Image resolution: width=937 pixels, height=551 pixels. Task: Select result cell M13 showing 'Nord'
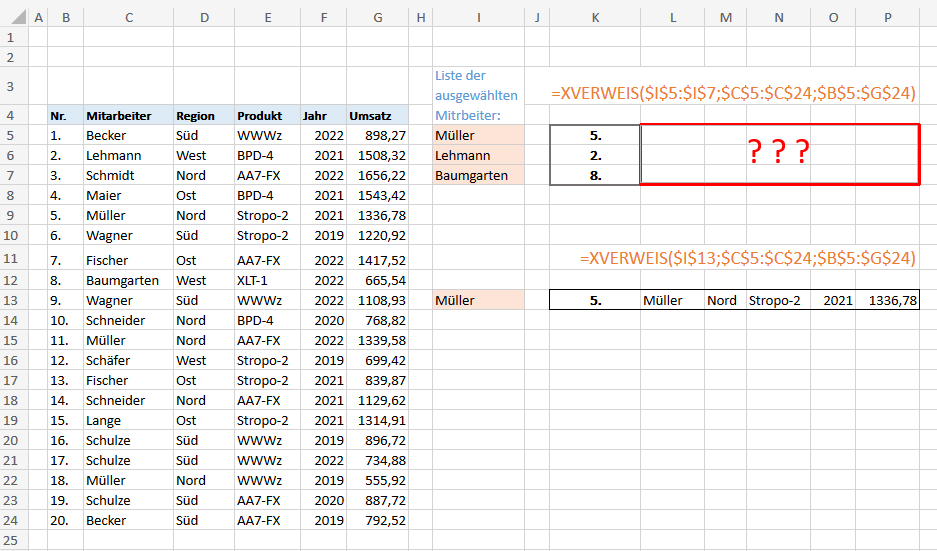(725, 300)
